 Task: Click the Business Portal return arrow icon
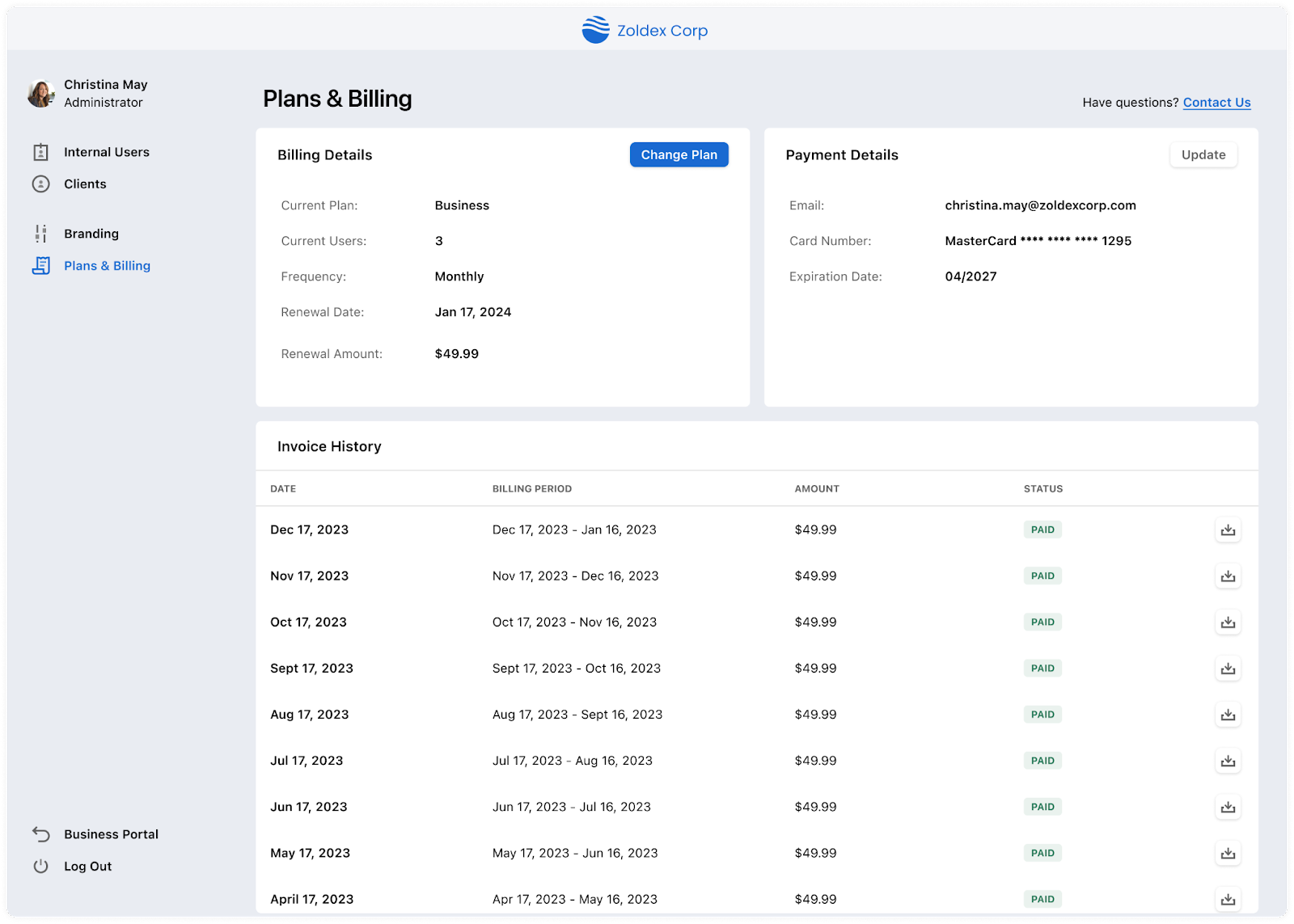click(x=40, y=833)
